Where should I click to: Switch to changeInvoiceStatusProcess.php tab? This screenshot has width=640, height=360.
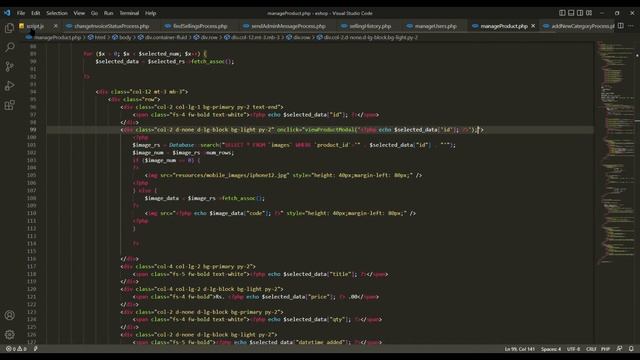(108, 26)
